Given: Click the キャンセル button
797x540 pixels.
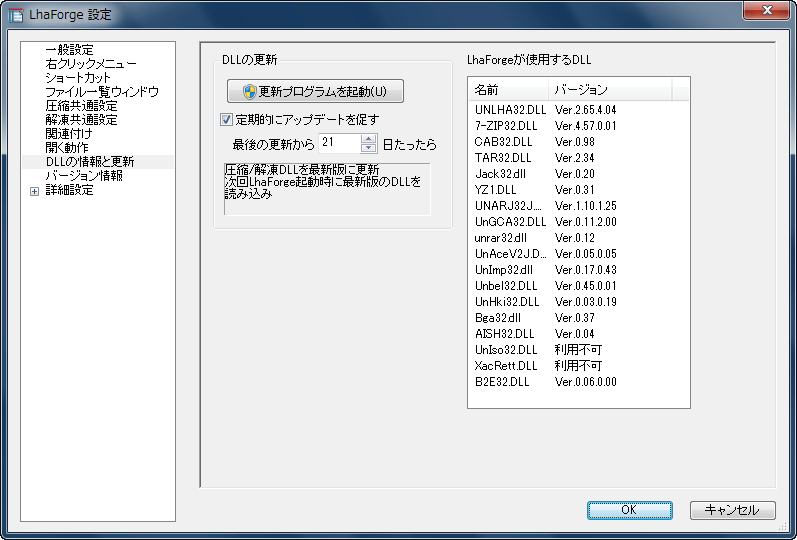Looking at the screenshot, I should point(732,510).
